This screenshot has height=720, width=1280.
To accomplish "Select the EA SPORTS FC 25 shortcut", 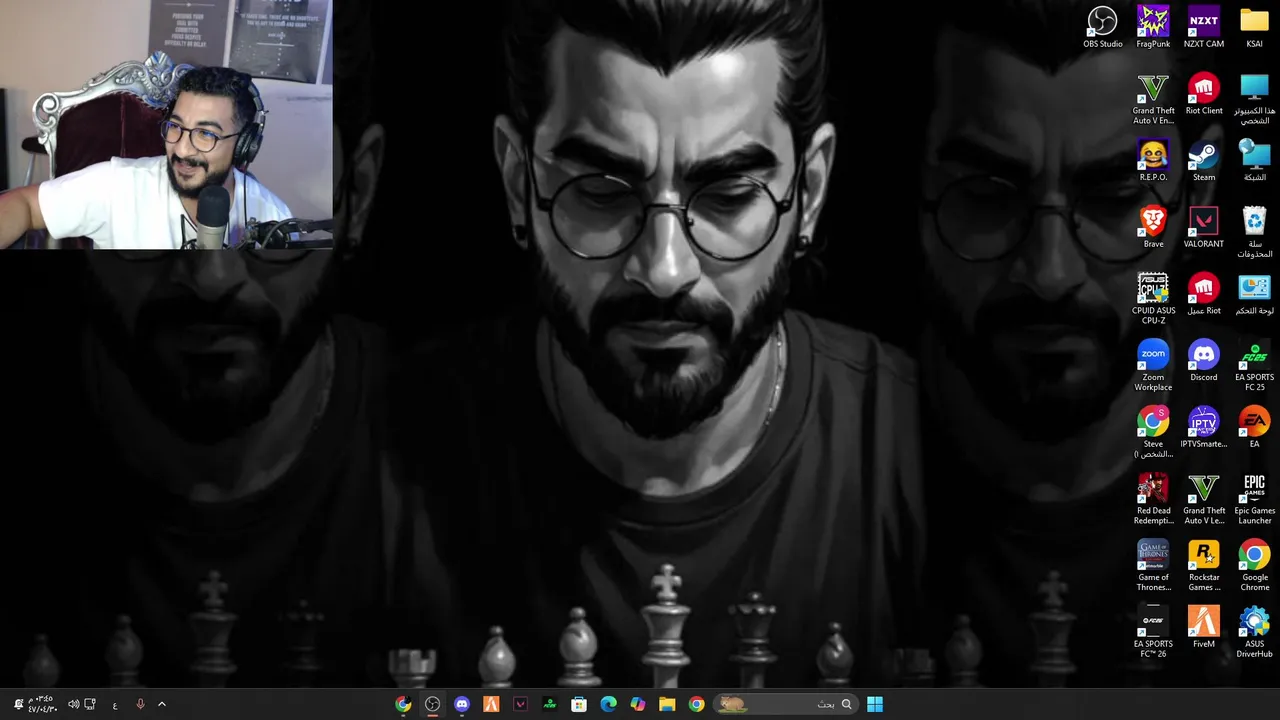I will [x=1254, y=366].
